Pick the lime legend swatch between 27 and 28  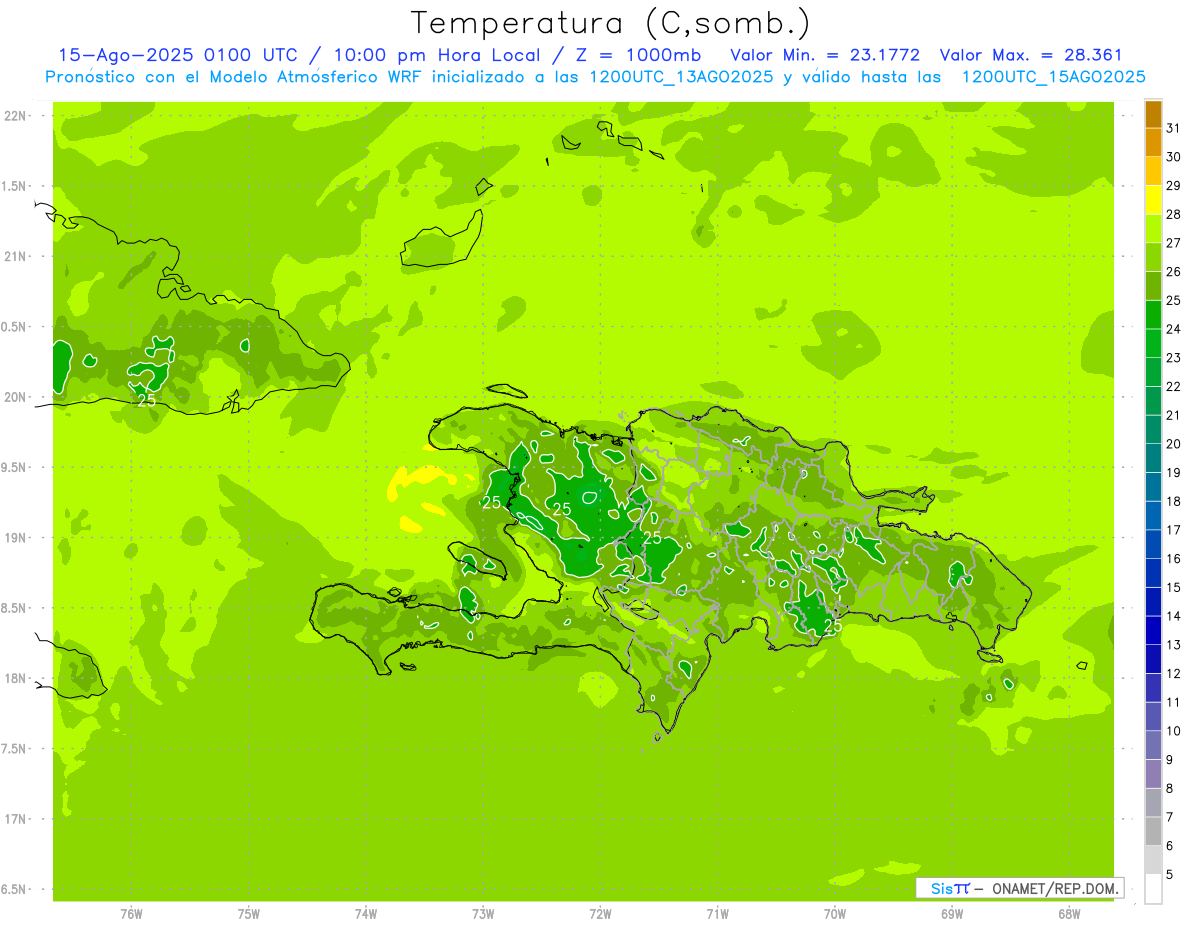[x=1153, y=228]
